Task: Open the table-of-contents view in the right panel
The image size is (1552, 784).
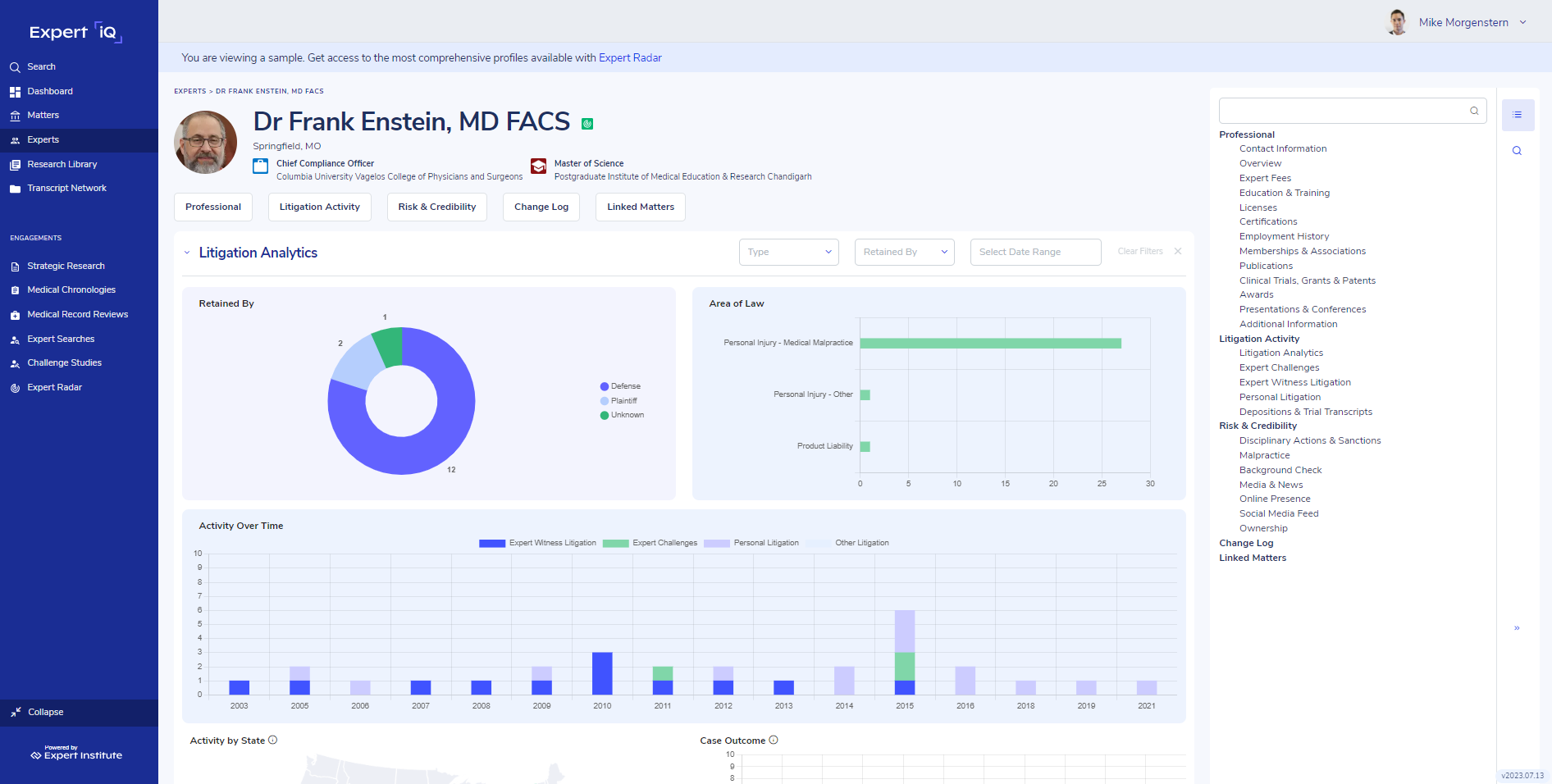Action: (1518, 115)
